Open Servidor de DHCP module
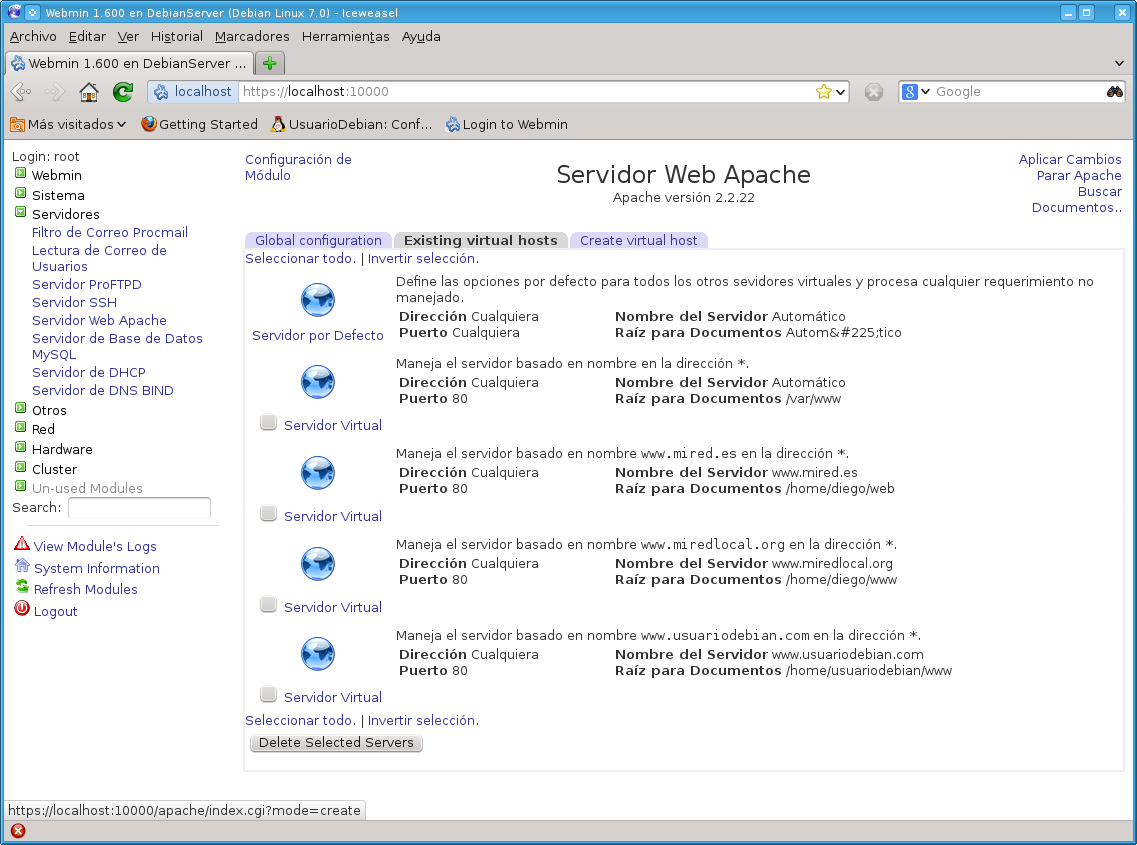This screenshot has width=1137, height=845. (x=88, y=372)
